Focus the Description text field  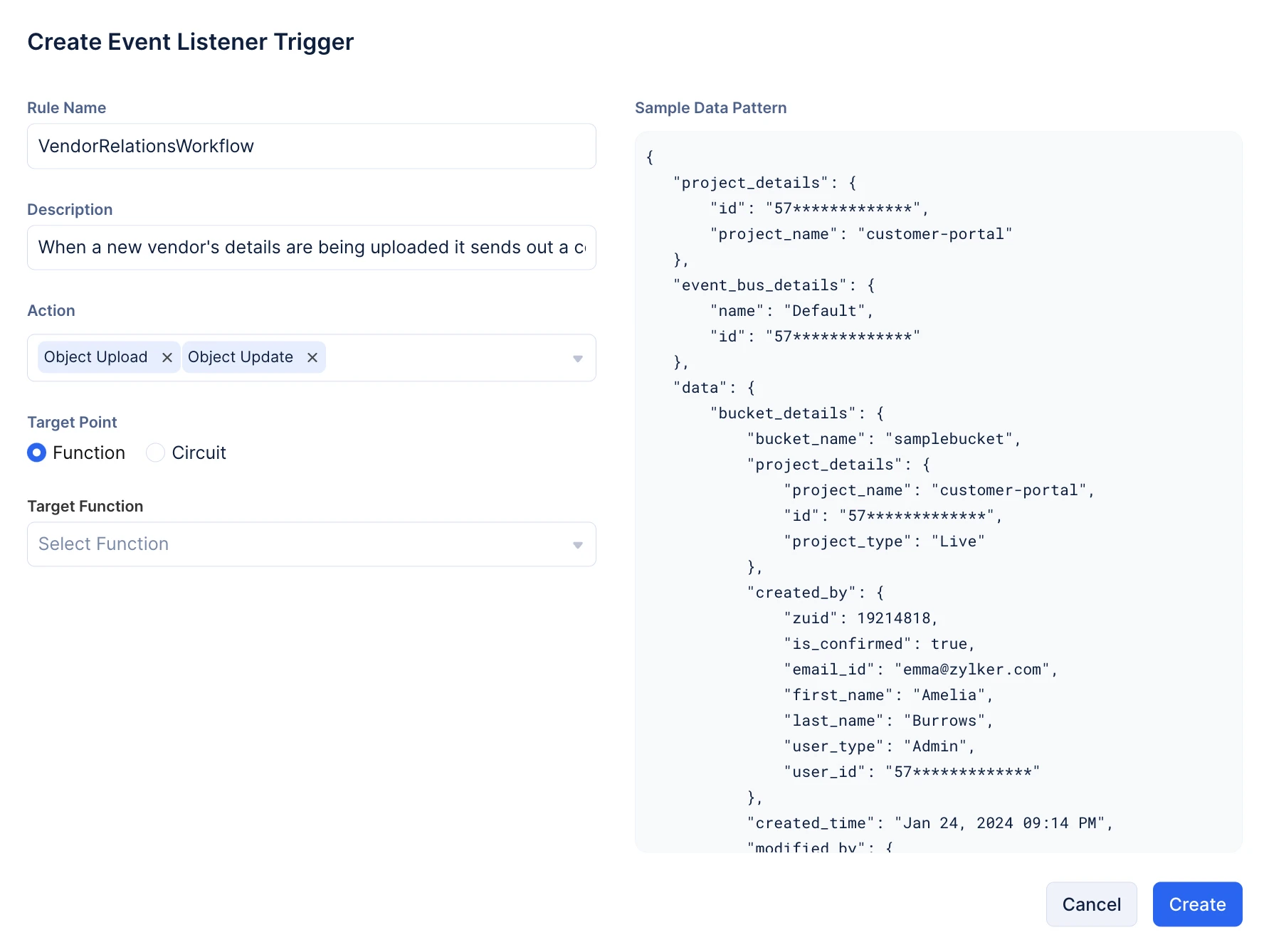[x=312, y=248]
